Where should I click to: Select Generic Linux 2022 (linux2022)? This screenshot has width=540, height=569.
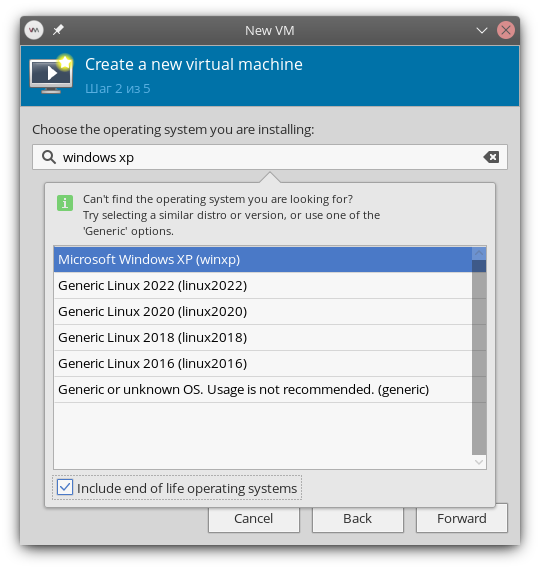pyautogui.click(x=263, y=286)
